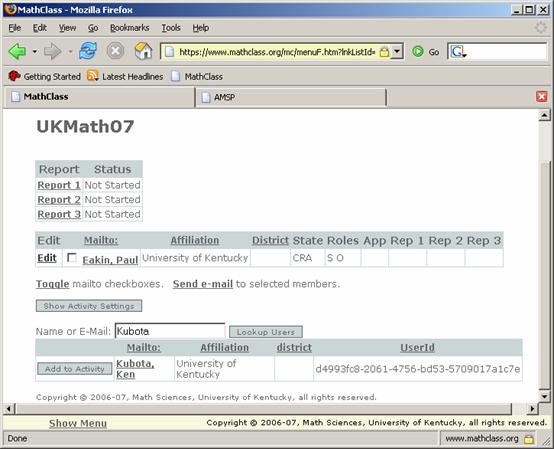Sort lookup results by UserId header
The width and height of the screenshot is (554, 449).
(417, 348)
